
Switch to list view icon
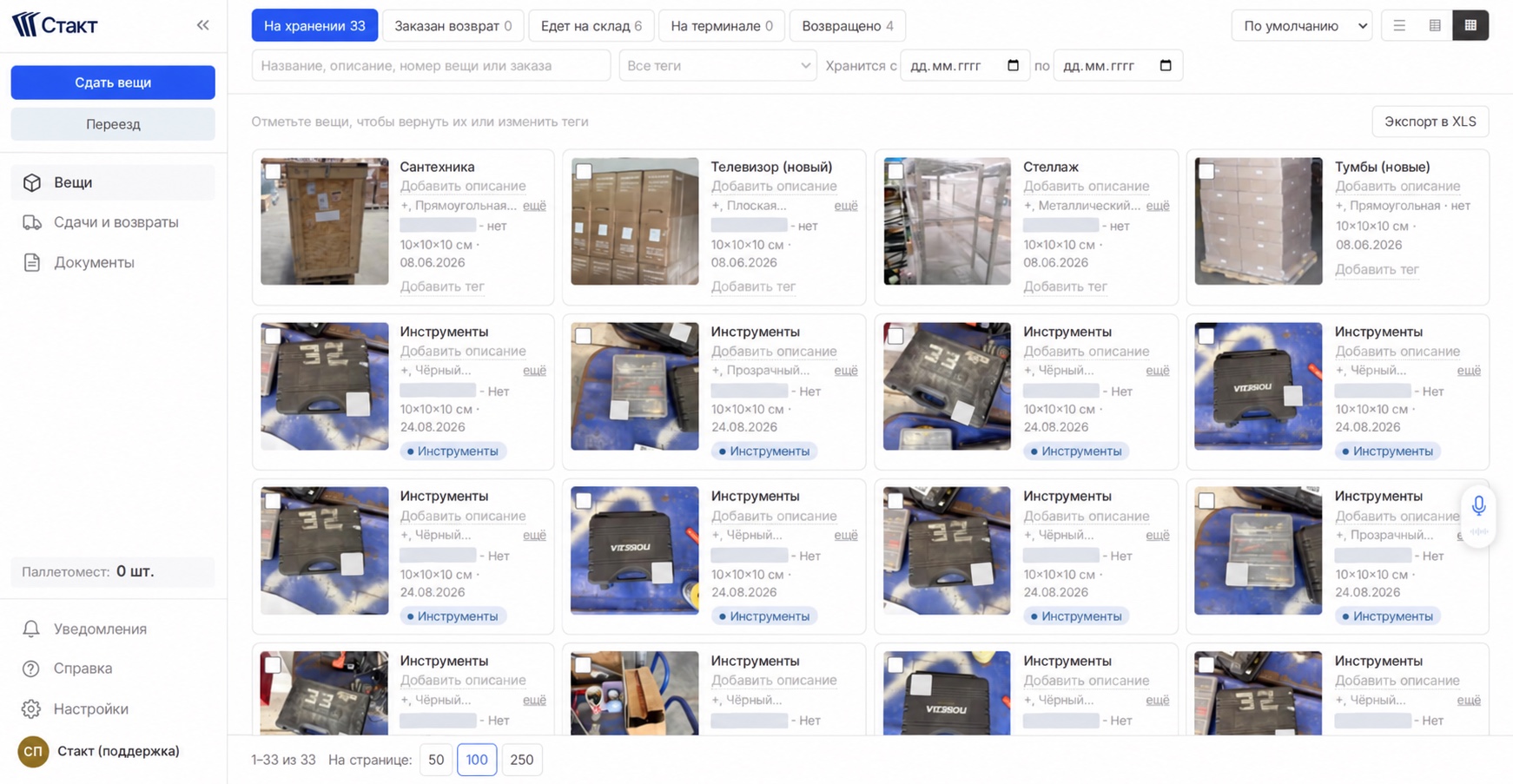tap(1399, 25)
